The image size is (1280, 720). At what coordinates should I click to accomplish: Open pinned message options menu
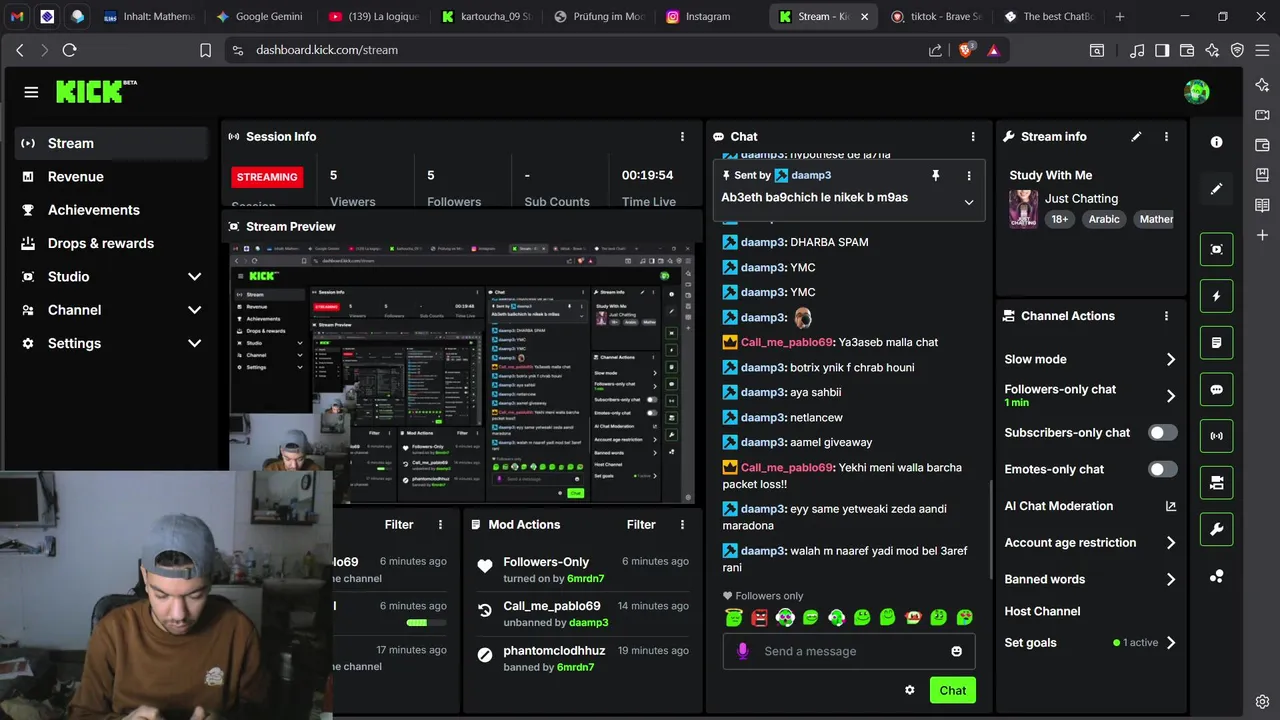(968, 176)
